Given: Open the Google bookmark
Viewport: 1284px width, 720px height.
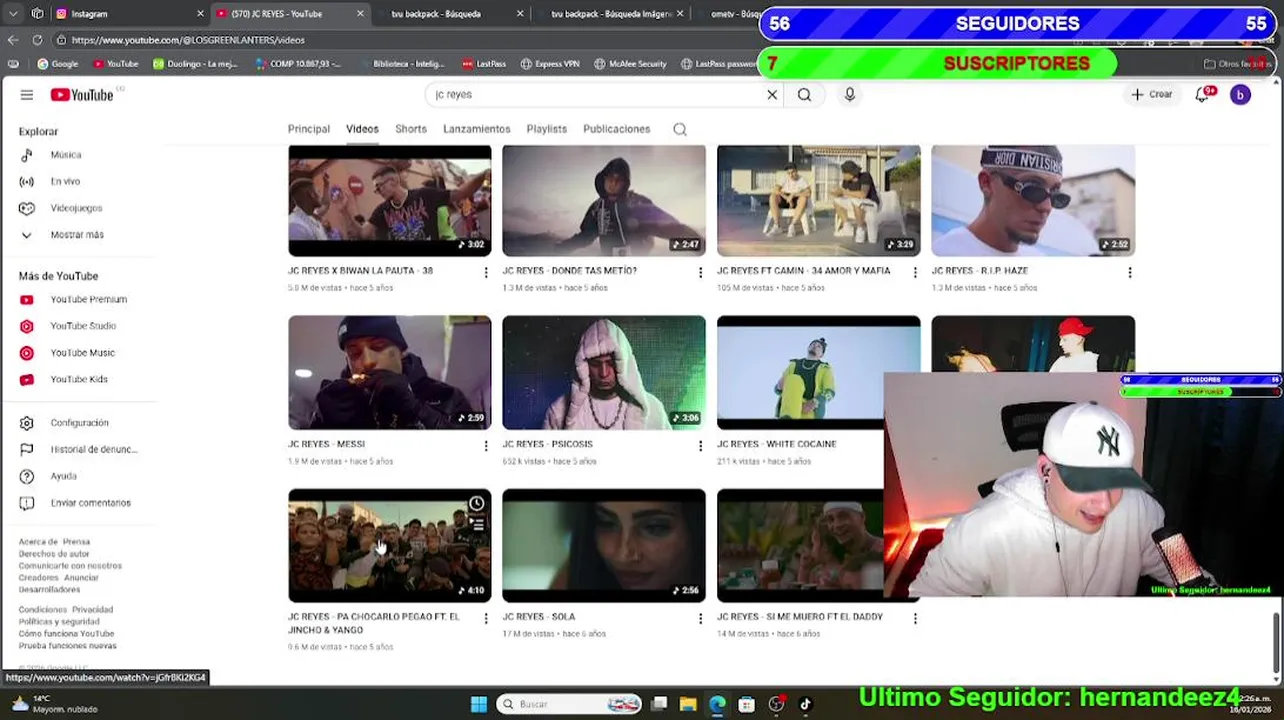Looking at the screenshot, I should tap(57, 64).
